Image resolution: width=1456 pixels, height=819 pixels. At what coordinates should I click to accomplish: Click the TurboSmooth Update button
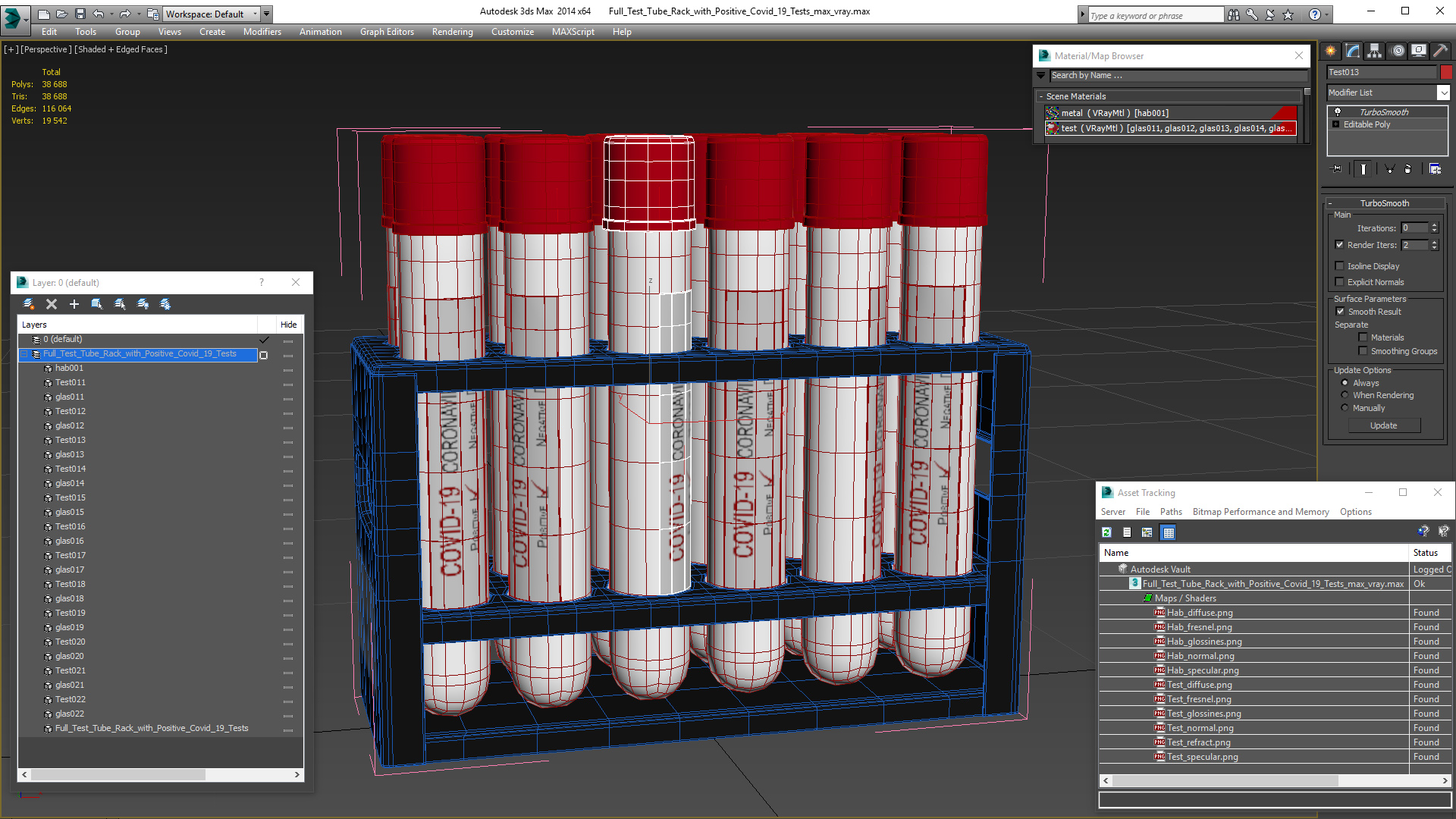[x=1383, y=425]
